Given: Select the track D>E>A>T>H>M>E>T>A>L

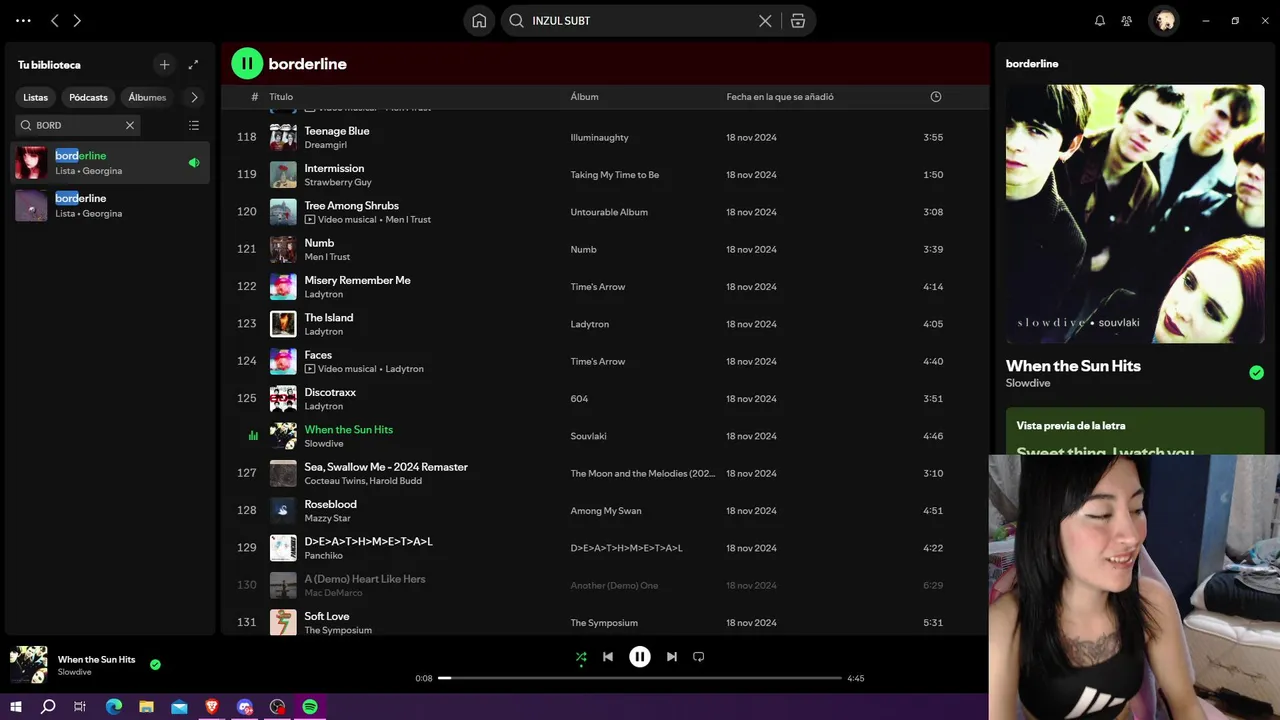Looking at the screenshot, I should 368,542.
